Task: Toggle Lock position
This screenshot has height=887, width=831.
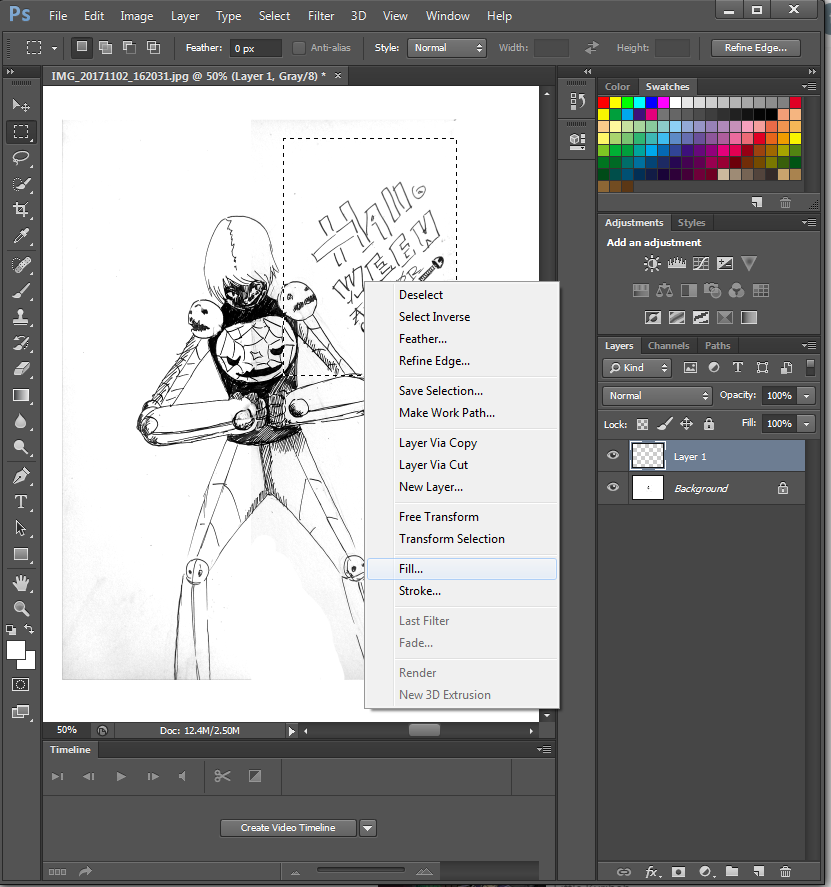Action: point(686,424)
